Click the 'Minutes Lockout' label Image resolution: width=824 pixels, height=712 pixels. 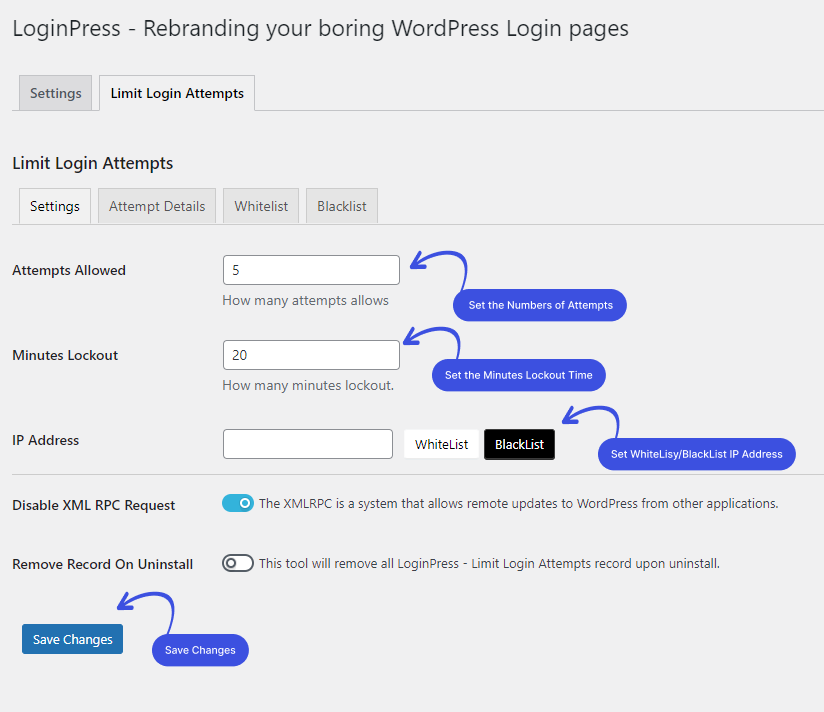[65, 355]
